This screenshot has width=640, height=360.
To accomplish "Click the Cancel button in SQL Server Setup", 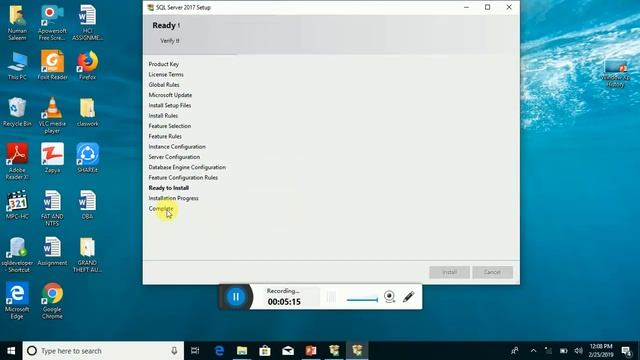I will pos(492,272).
